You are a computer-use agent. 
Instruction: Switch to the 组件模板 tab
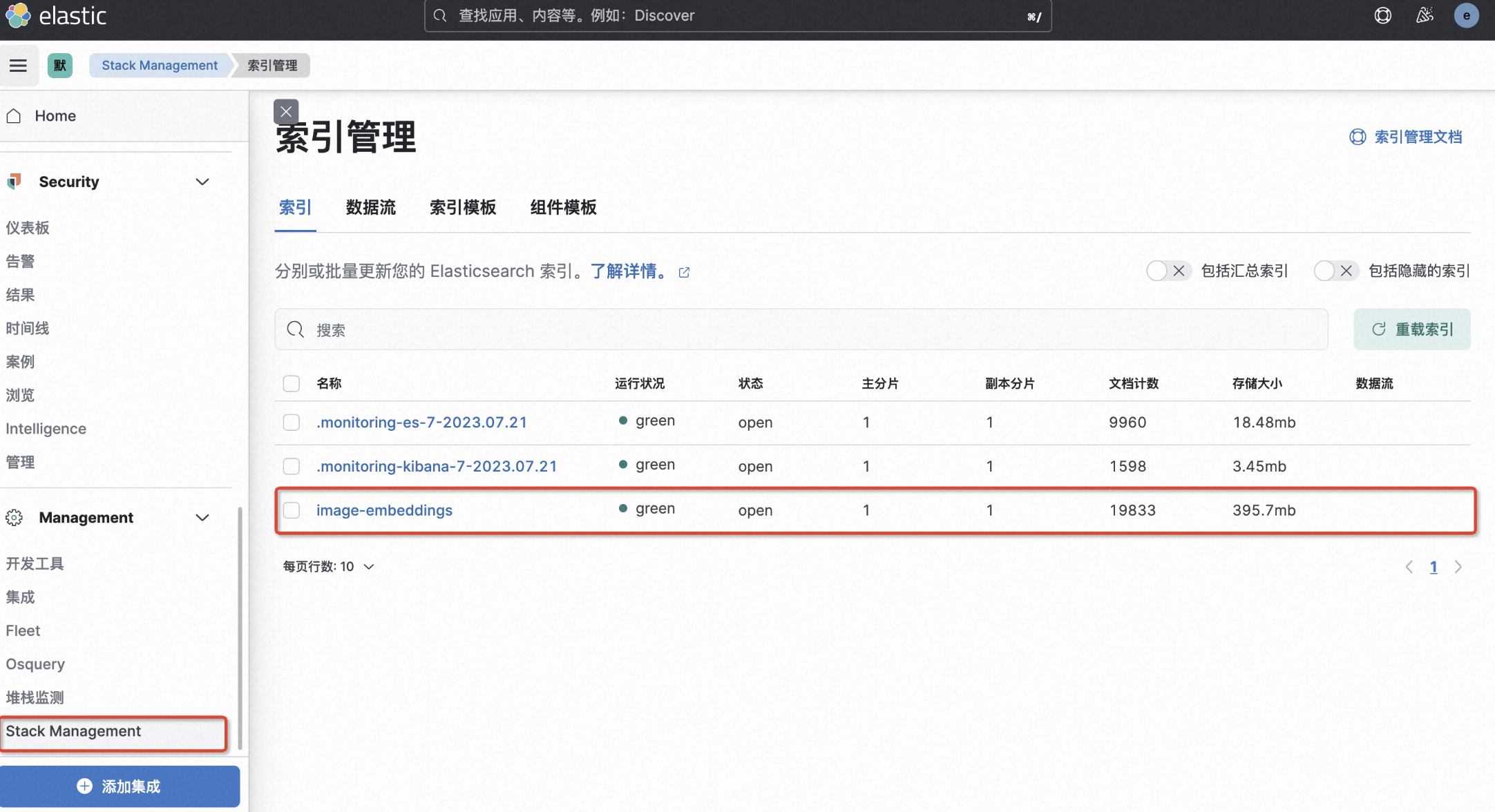pos(563,207)
